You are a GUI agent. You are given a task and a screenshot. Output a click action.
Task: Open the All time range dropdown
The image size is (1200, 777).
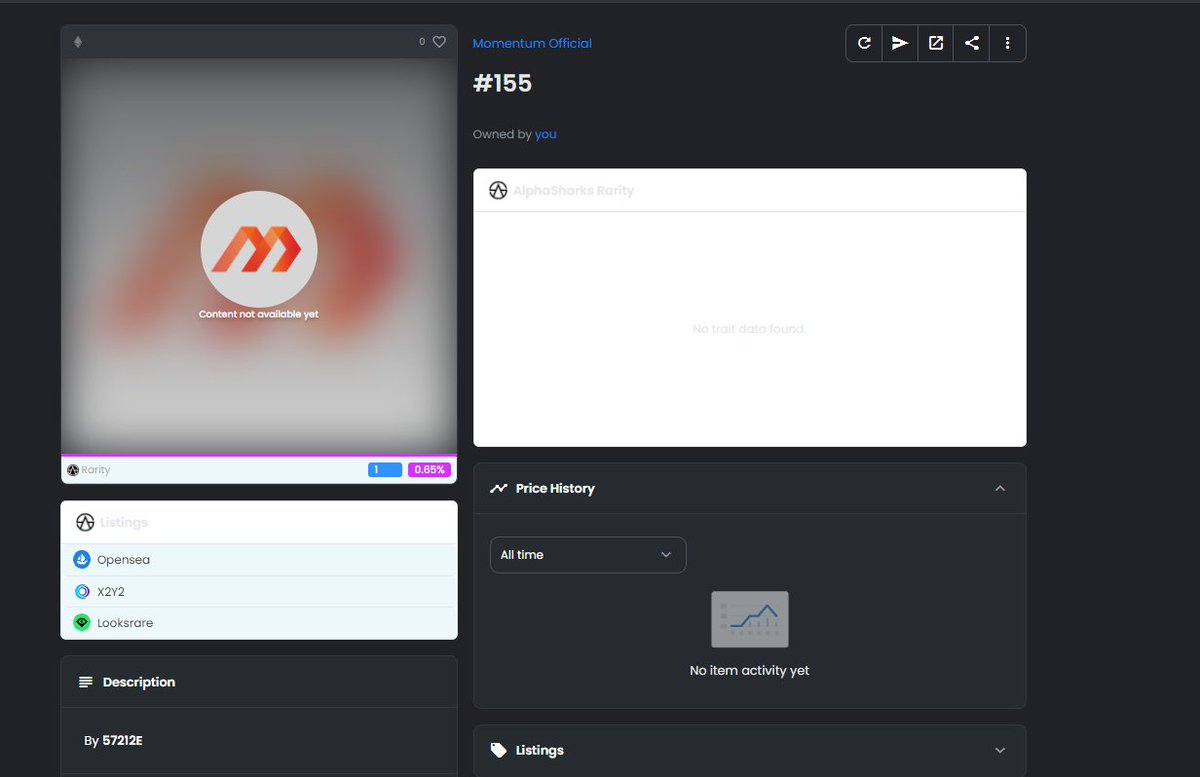coord(588,555)
